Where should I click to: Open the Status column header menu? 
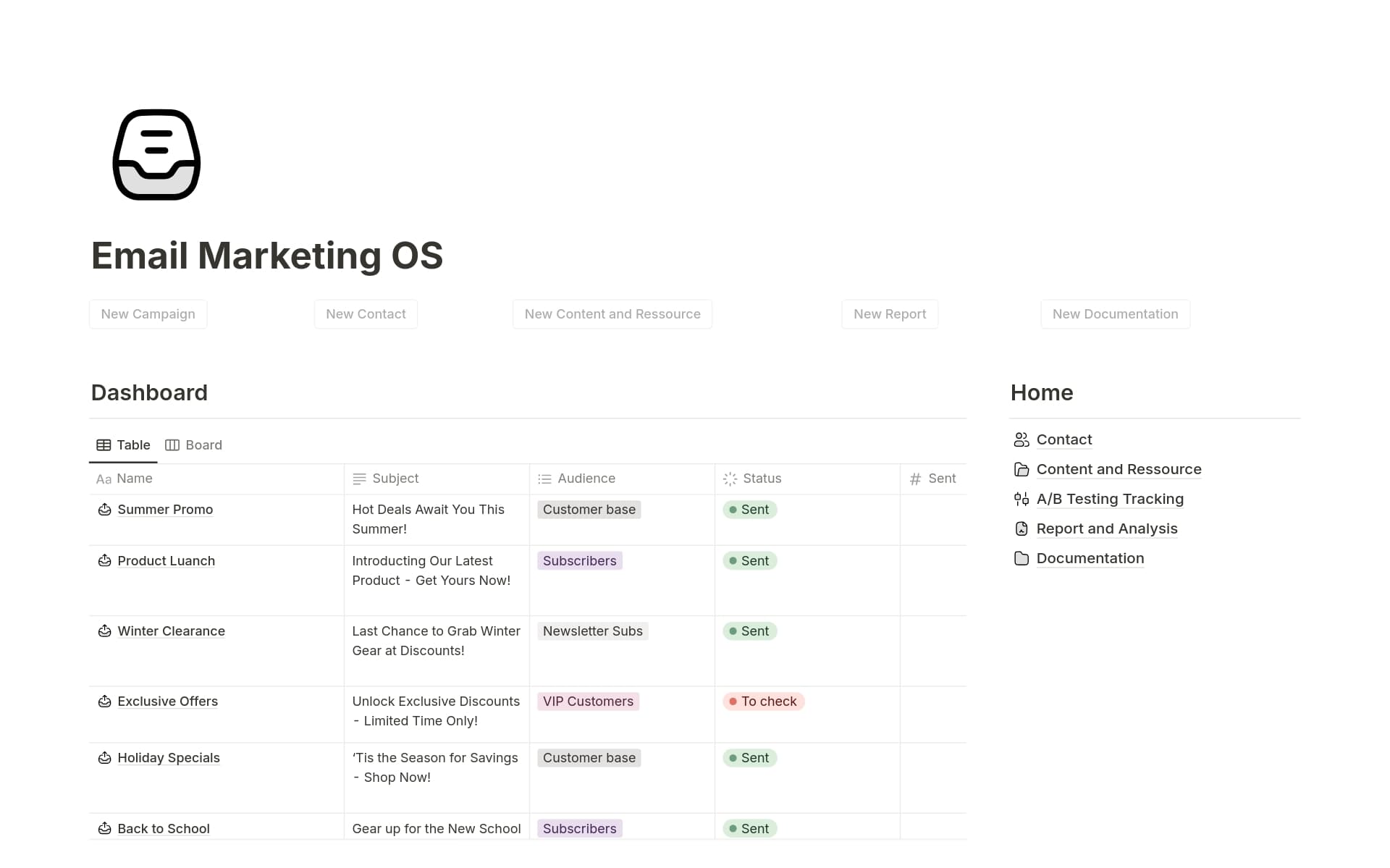pos(762,479)
